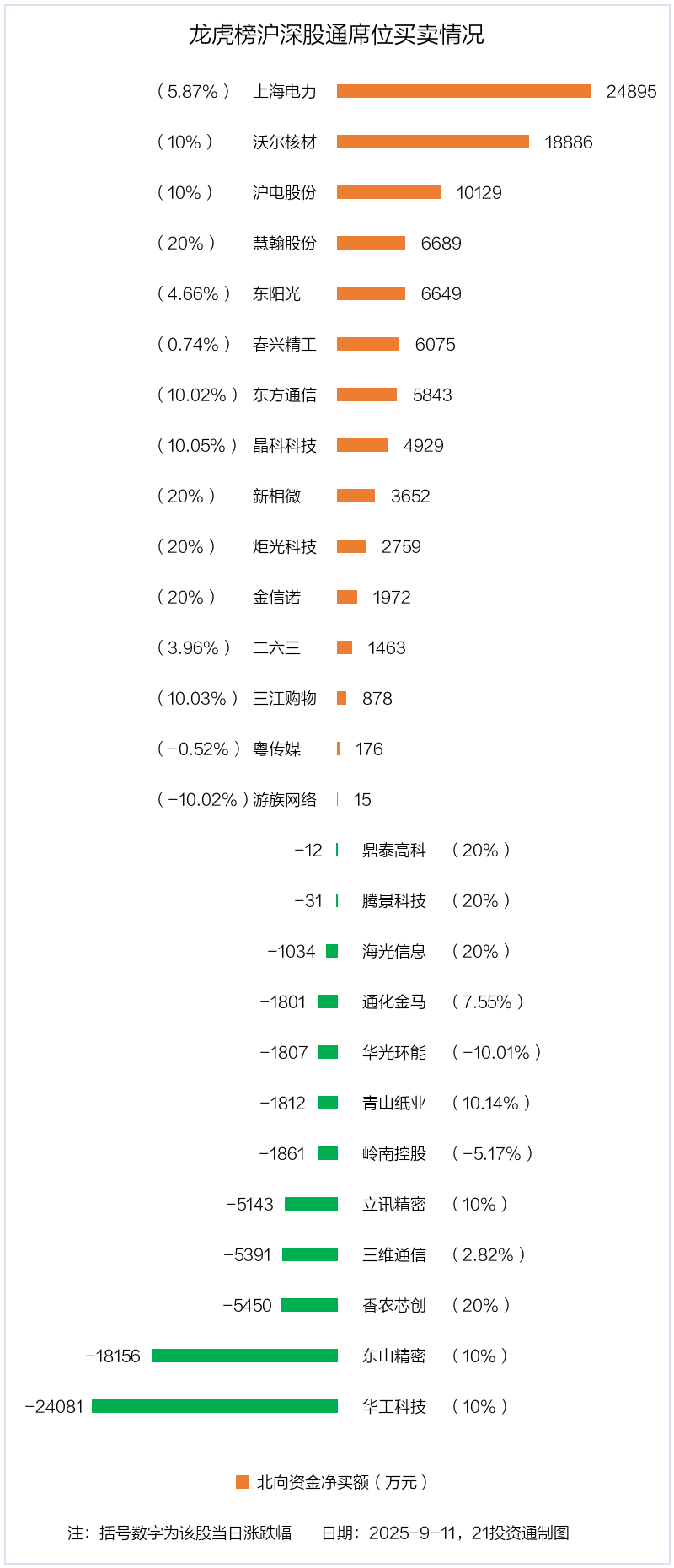Viewport: 674px width, 1568px height.
Task: Select the 游族网络 stock label
Action: tap(285, 799)
